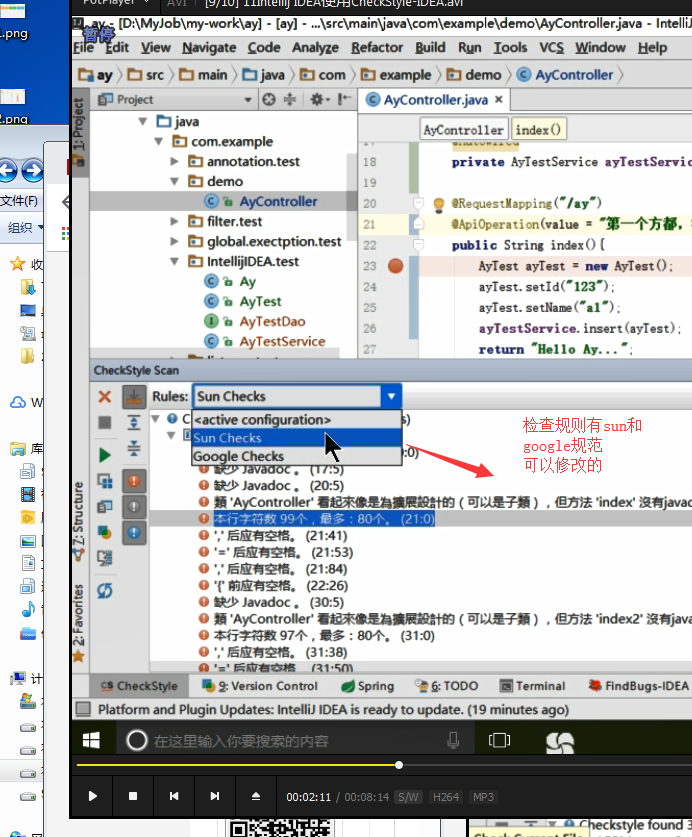The image size is (692, 837).
Task: Open the Analyze menu
Action: pos(315,48)
